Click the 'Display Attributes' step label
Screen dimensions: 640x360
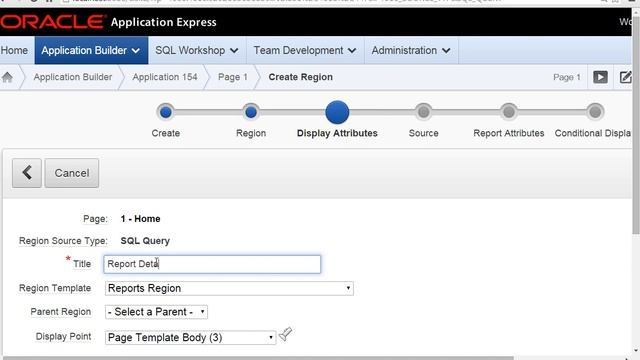[337, 133]
